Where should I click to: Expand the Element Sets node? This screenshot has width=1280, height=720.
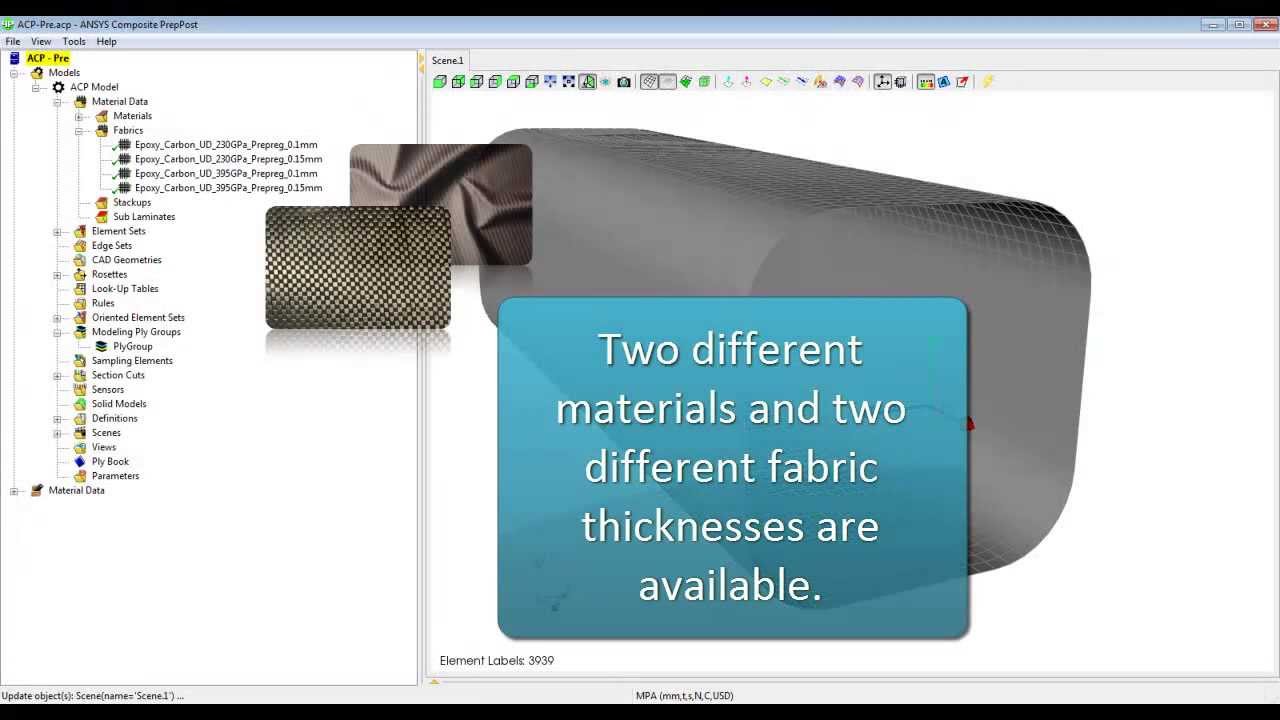click(x=57, y=232)
